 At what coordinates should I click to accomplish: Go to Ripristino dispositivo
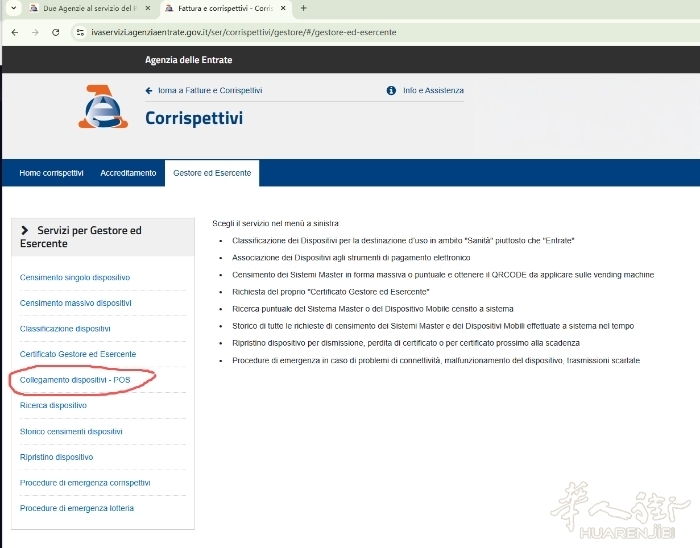pyautogui.click(x=56, y=457)
